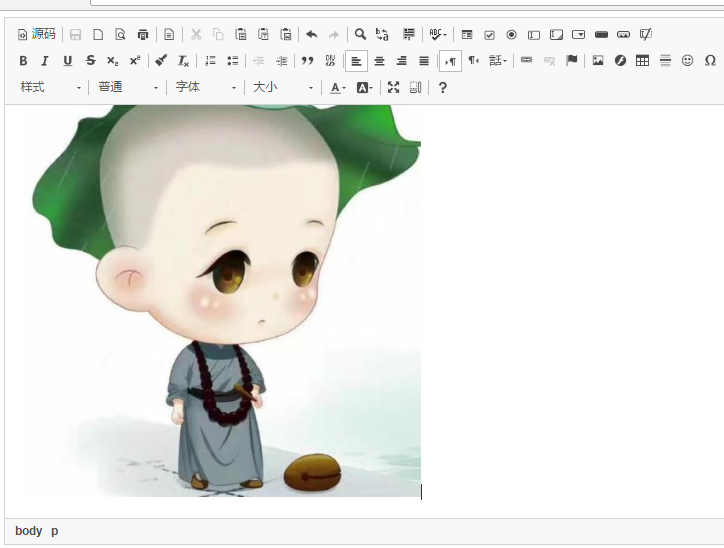The image size is (724, 548).
Task: Toggle italic formatting
Action: coord(45,61)
